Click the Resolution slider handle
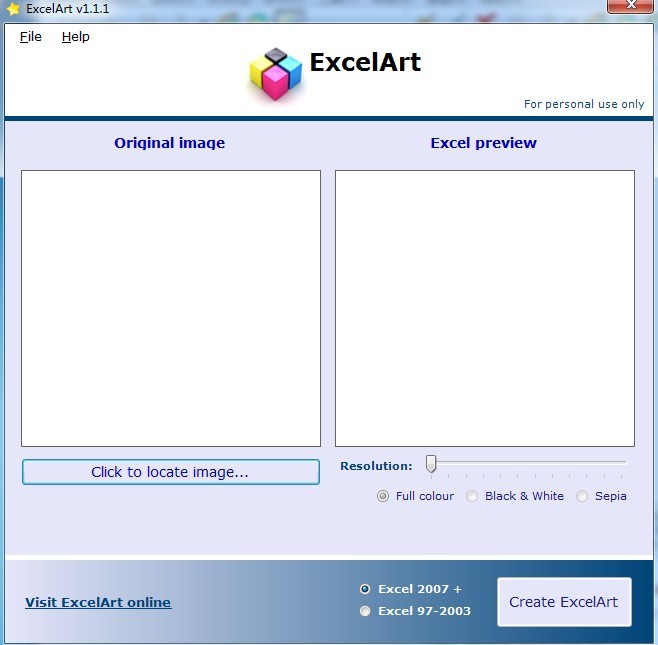The image size is (658, 645). [431, 464]
